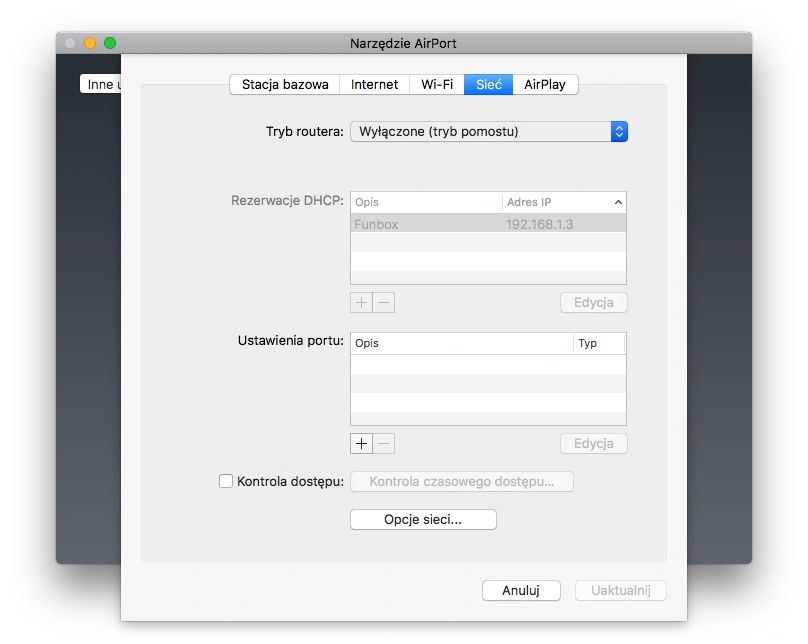
Task: Click the yellow minimize window button
Action: click(90, 43)
